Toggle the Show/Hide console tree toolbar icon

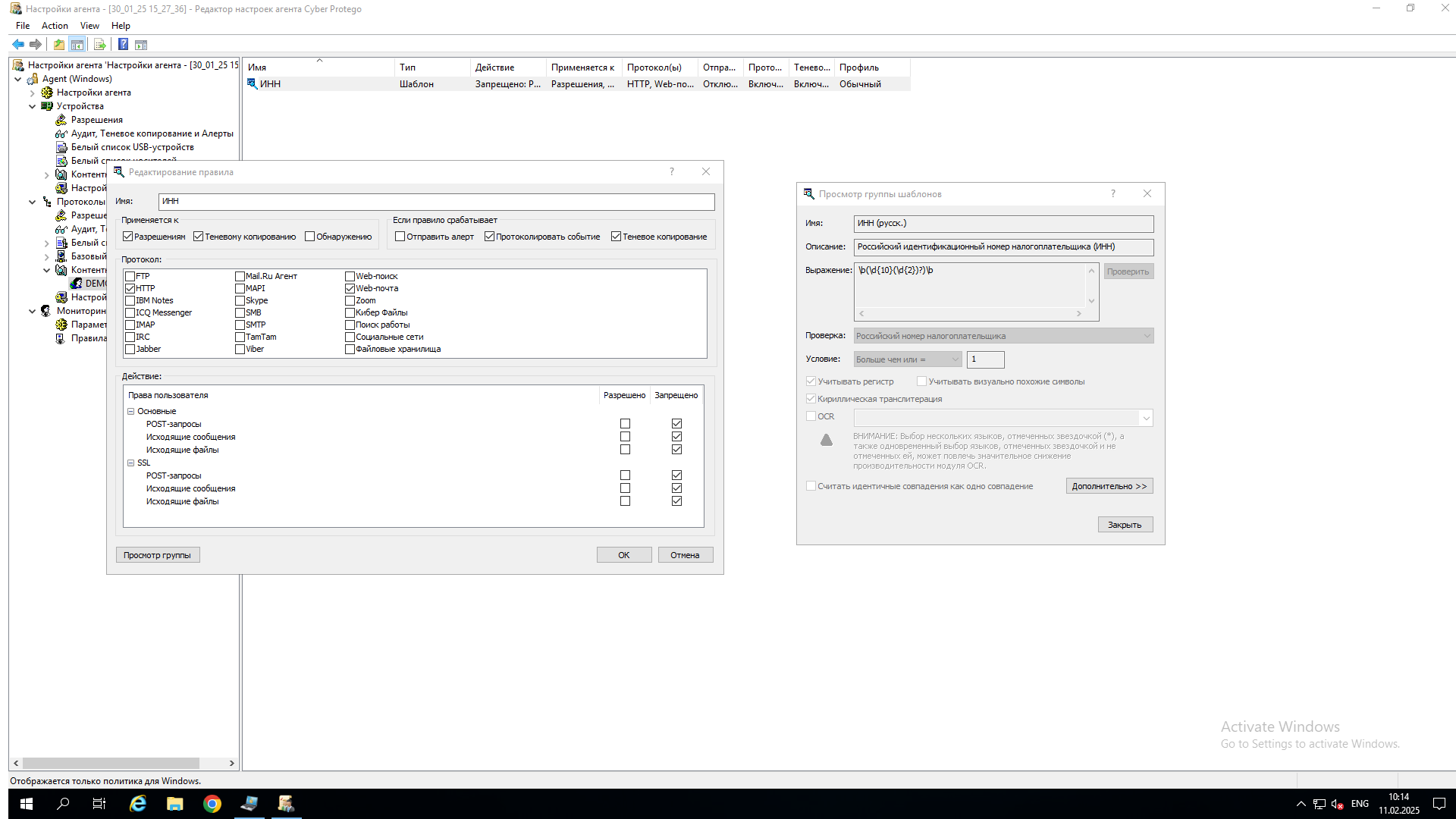(x=77, y=45)
